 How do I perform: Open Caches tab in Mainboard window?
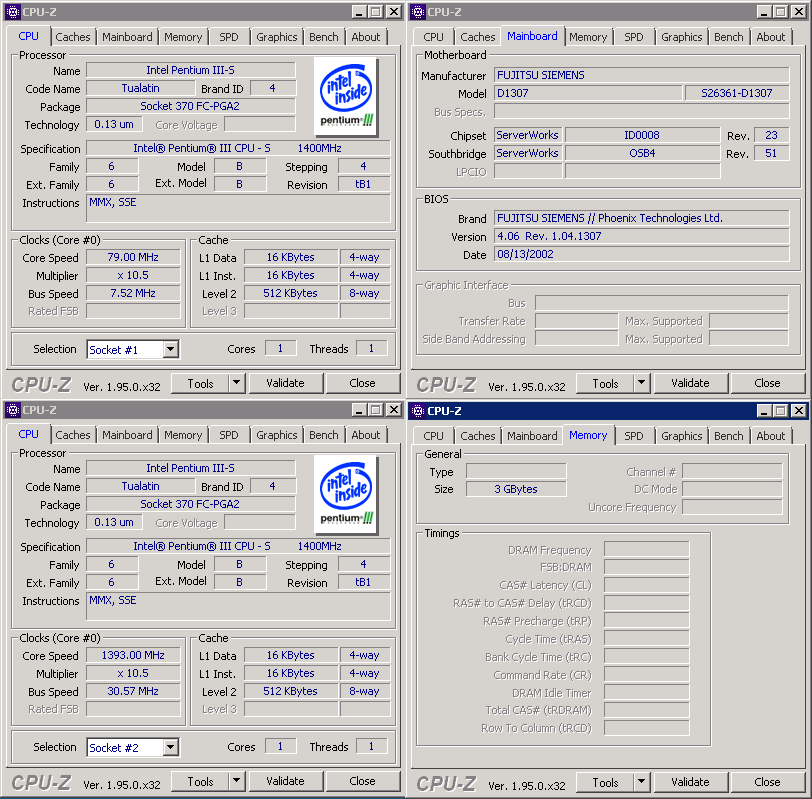(477, 37)
